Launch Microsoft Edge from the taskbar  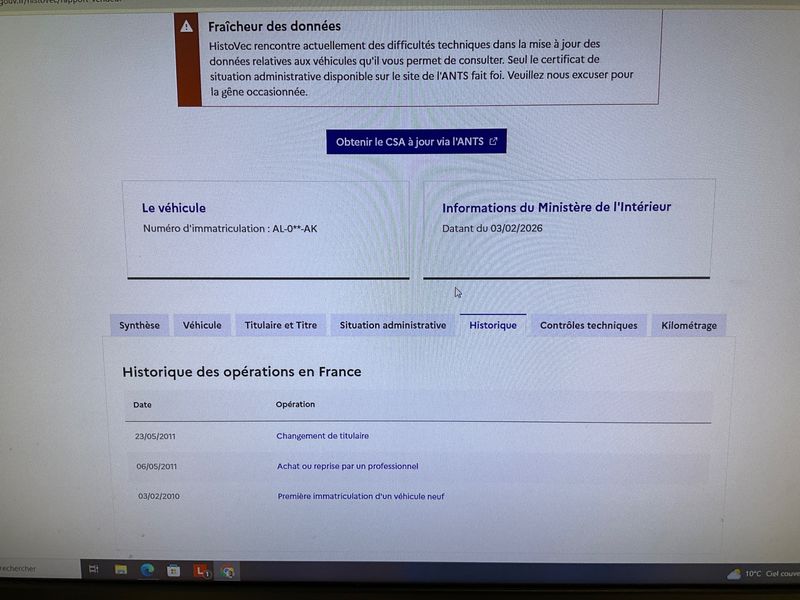147,570
